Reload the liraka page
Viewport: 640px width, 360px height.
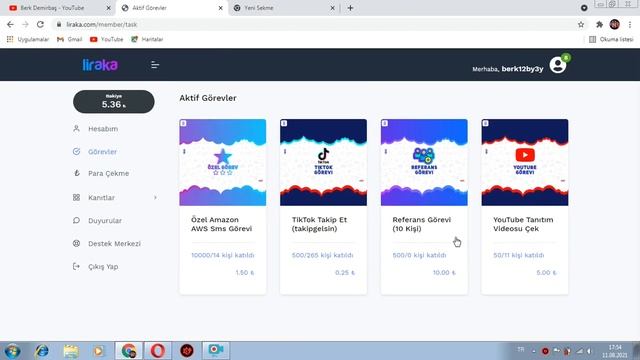tap(40, 24)
